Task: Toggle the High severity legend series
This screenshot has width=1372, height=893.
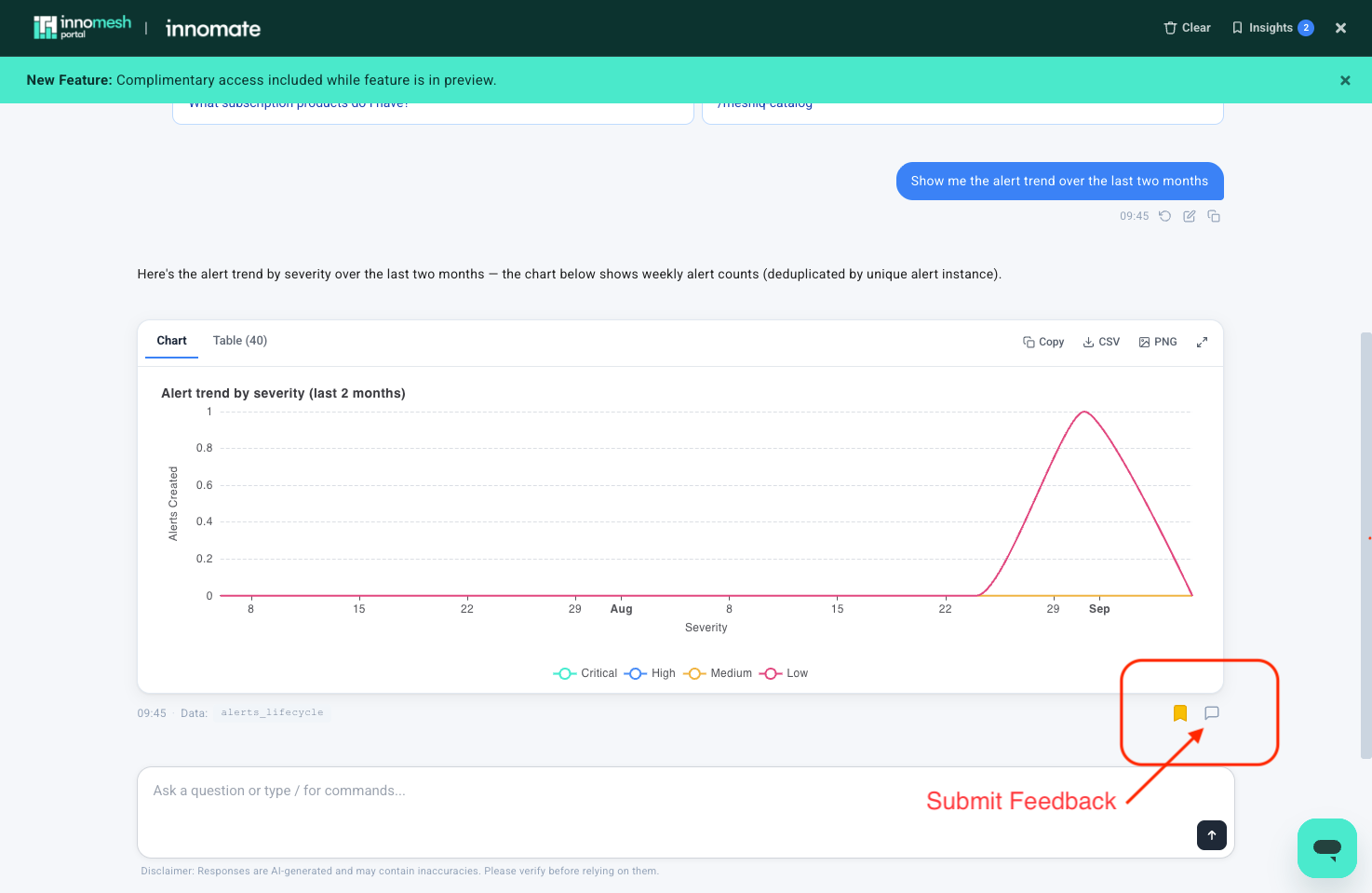Action: (x=650, y=673)
